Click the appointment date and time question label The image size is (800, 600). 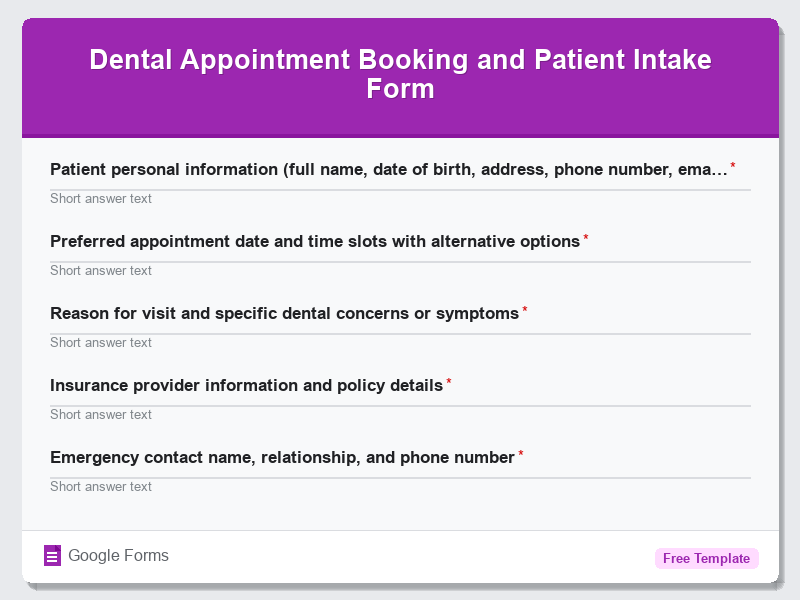point(315,241)
